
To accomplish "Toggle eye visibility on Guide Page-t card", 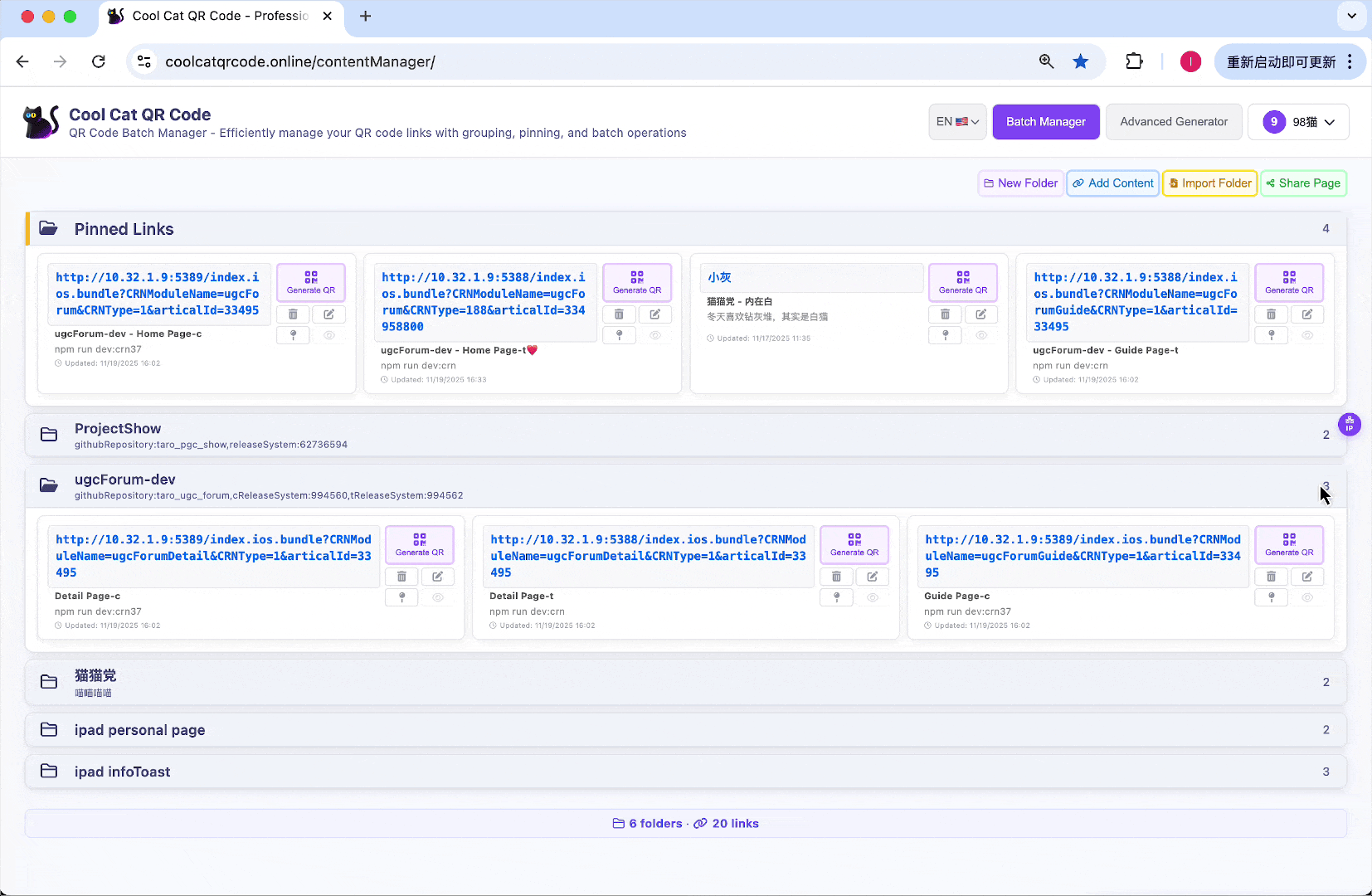I will click(x=1306, y=335).
